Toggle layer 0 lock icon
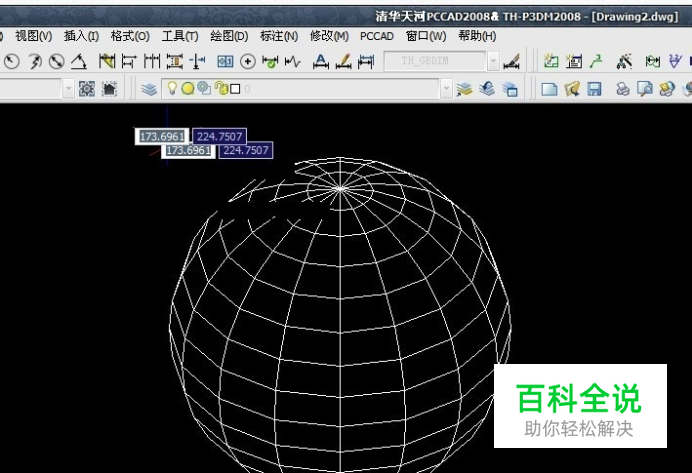692x473 pixels. point(221,88)
